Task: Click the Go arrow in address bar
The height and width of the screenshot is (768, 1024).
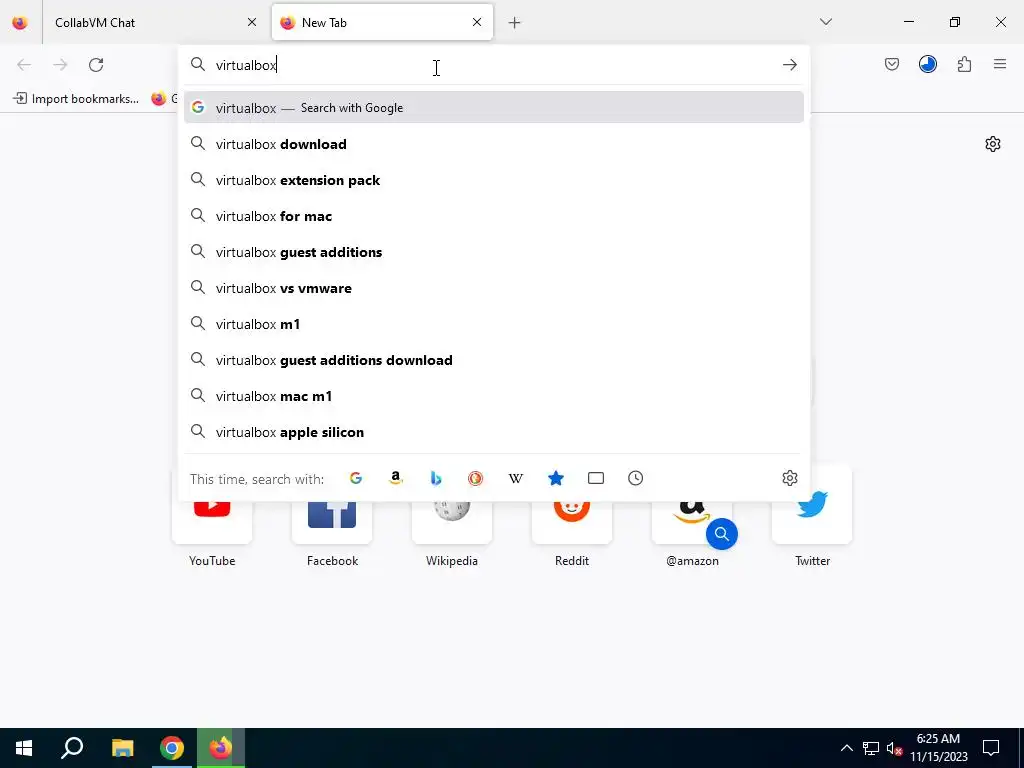Action: tap(790, 65)
